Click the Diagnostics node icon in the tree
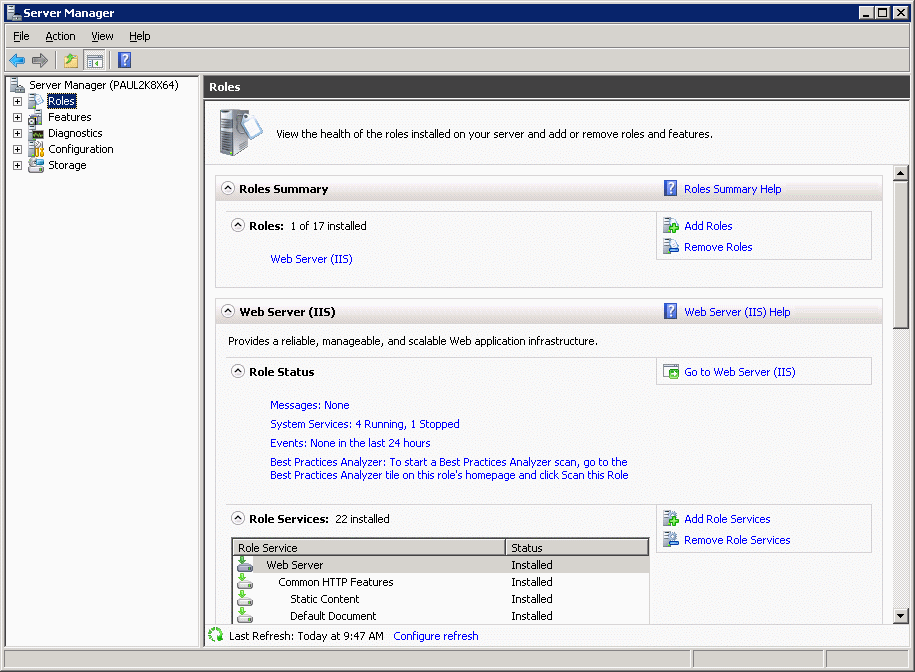 click(x=36, y=134)
